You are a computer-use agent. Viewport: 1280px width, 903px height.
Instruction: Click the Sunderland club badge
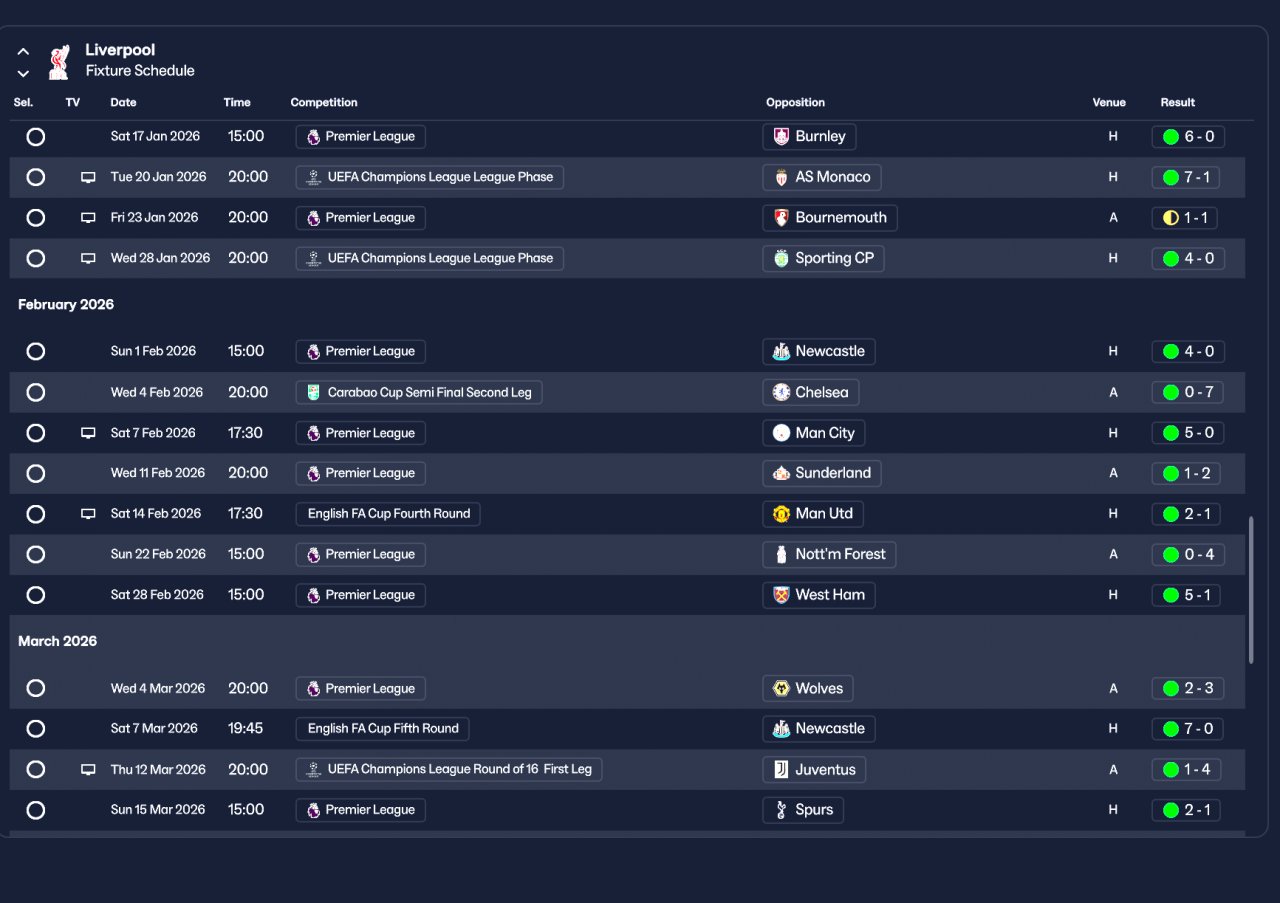click(782, 473)
